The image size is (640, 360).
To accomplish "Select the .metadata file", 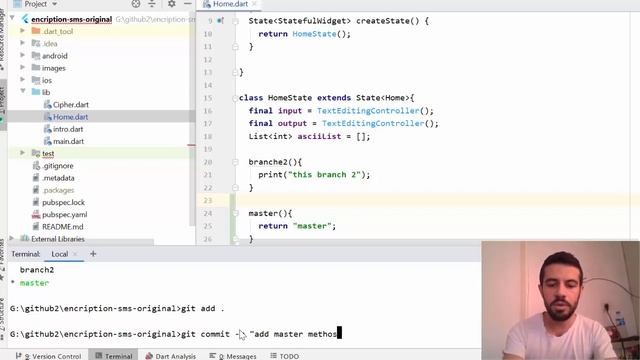I will point(58,178).
